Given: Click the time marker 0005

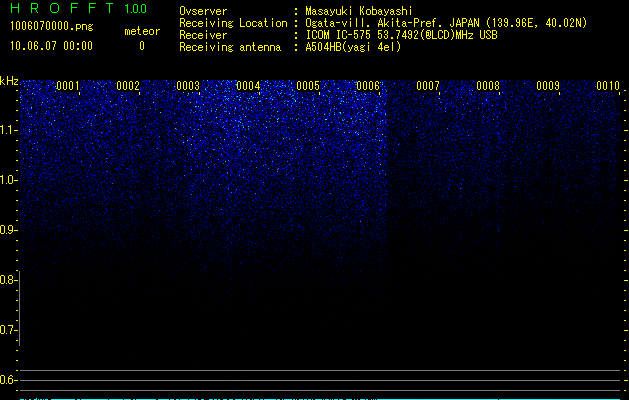Looking at the screenshot, I should click(308, 86).
